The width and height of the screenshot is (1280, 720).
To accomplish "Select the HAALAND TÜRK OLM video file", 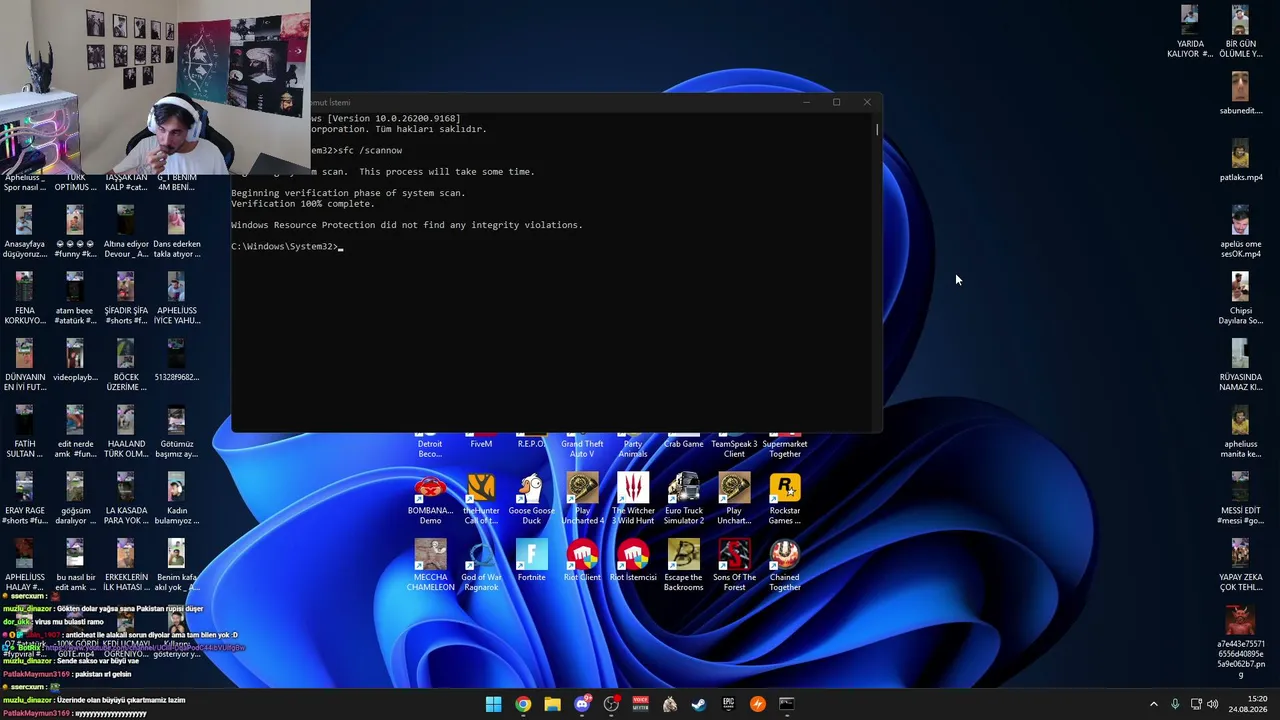I will tap(125, 433).
